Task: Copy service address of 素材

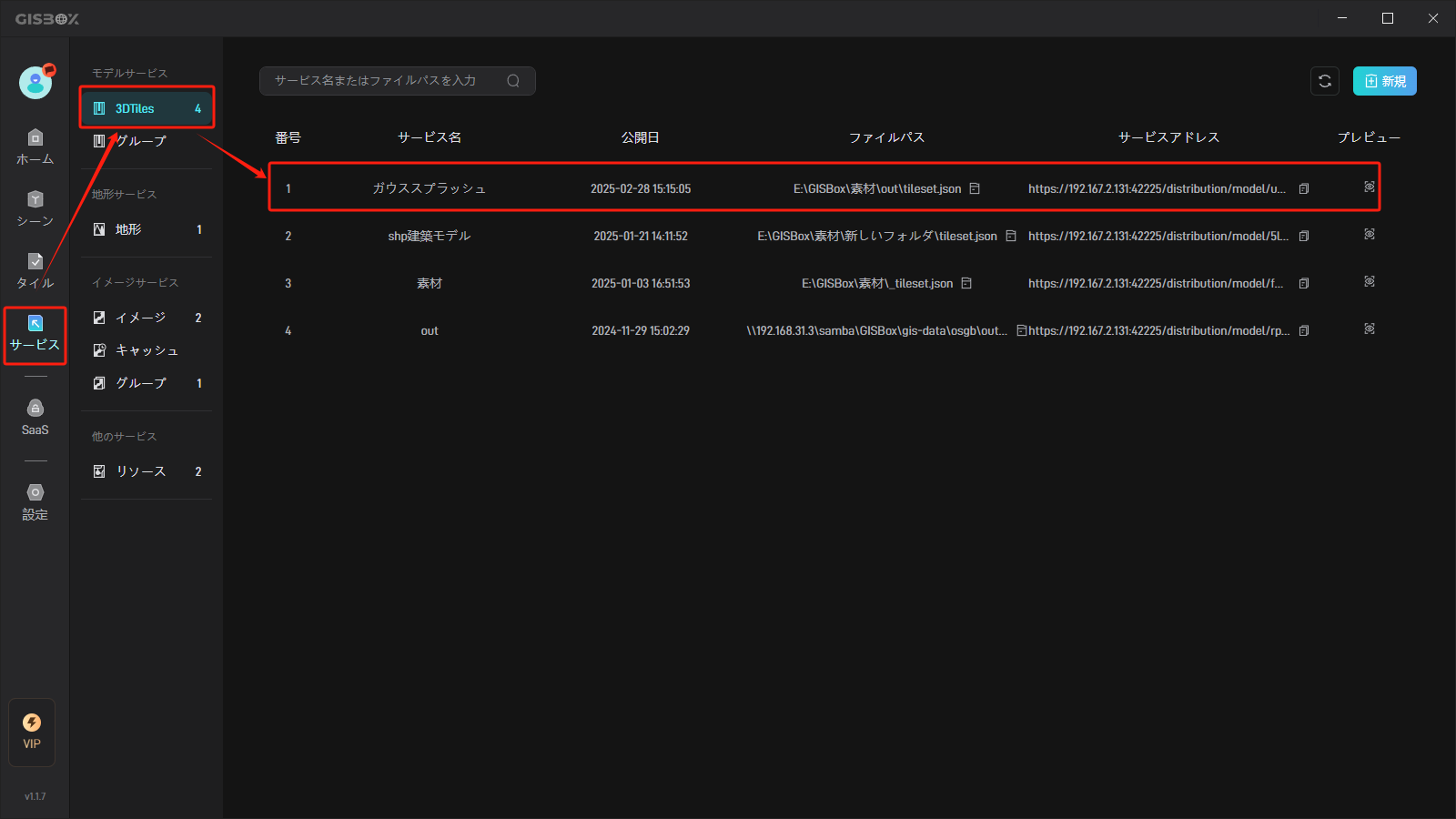Action: 1304,283
